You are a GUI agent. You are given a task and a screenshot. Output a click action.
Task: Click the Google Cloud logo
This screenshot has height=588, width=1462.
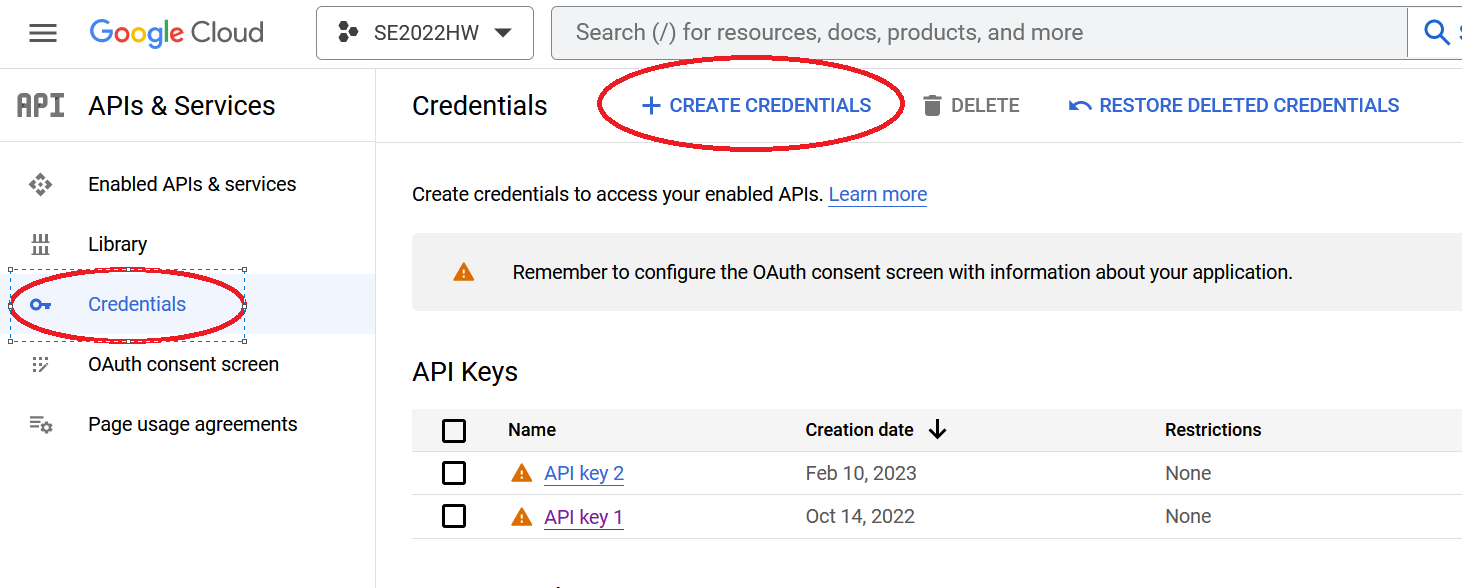[x=177, y=33]
